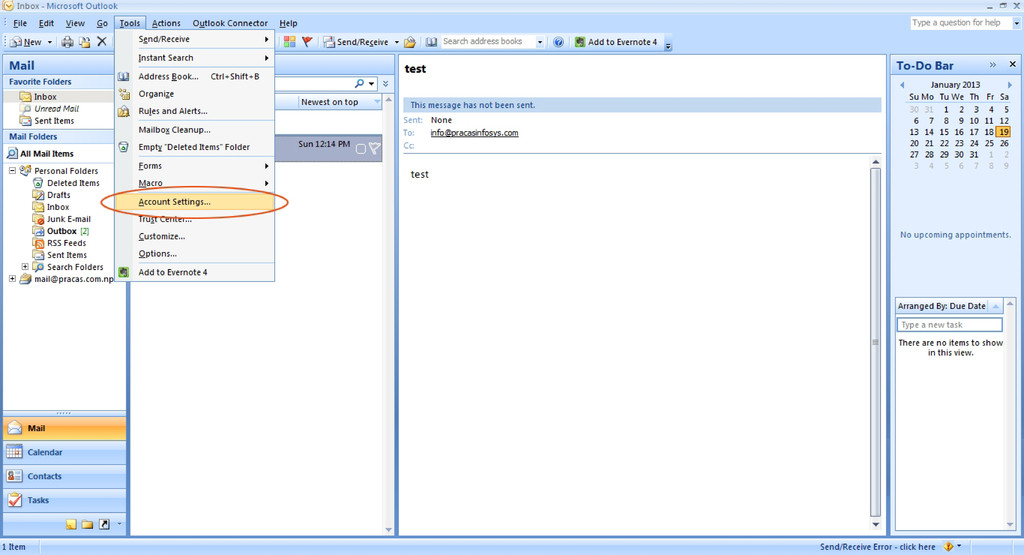Open the Outlook Connector menu
1024x555 pixels.
tap(230, 23)
